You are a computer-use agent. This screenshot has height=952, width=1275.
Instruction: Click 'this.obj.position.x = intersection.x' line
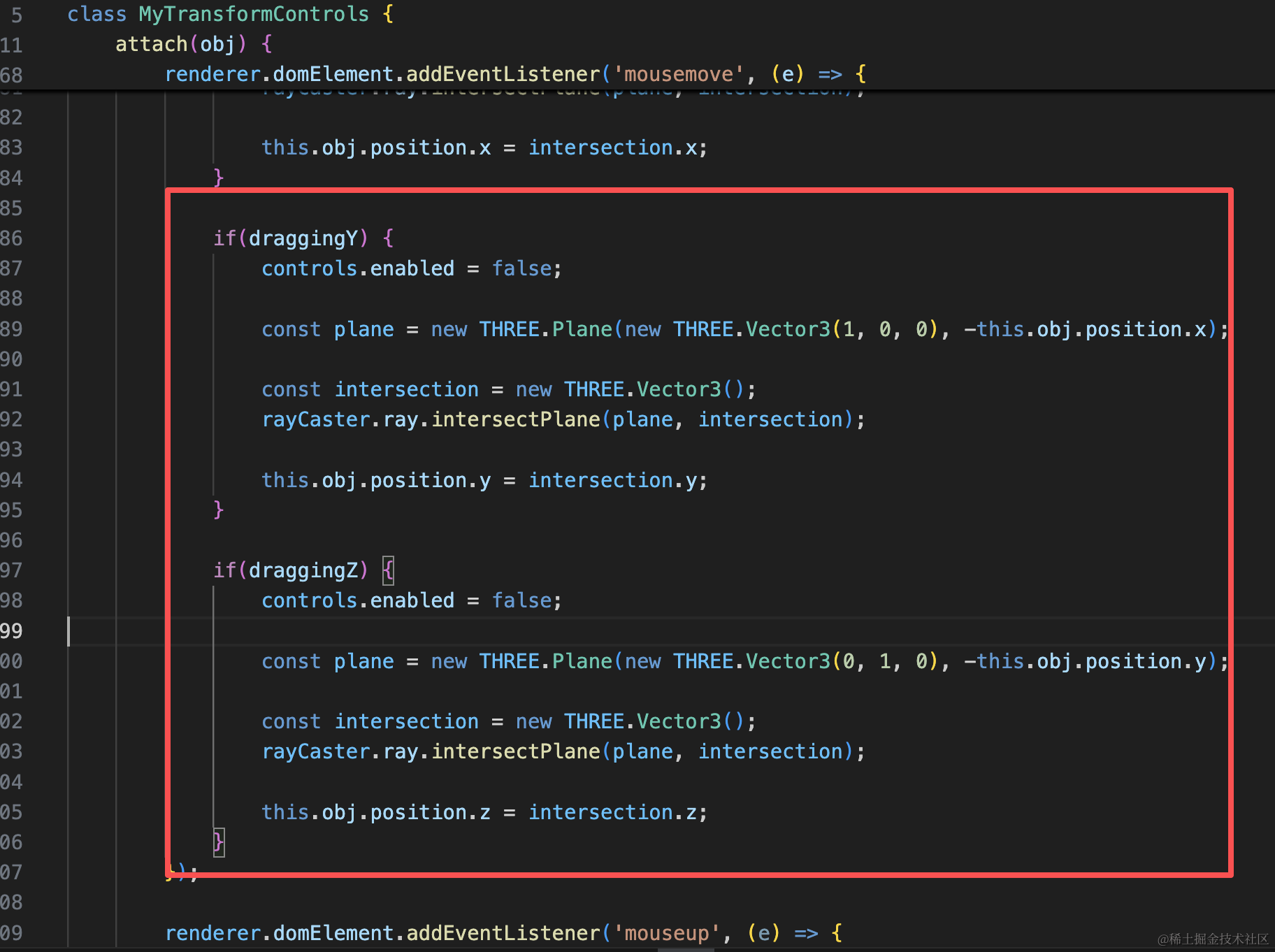coord(484,147)
